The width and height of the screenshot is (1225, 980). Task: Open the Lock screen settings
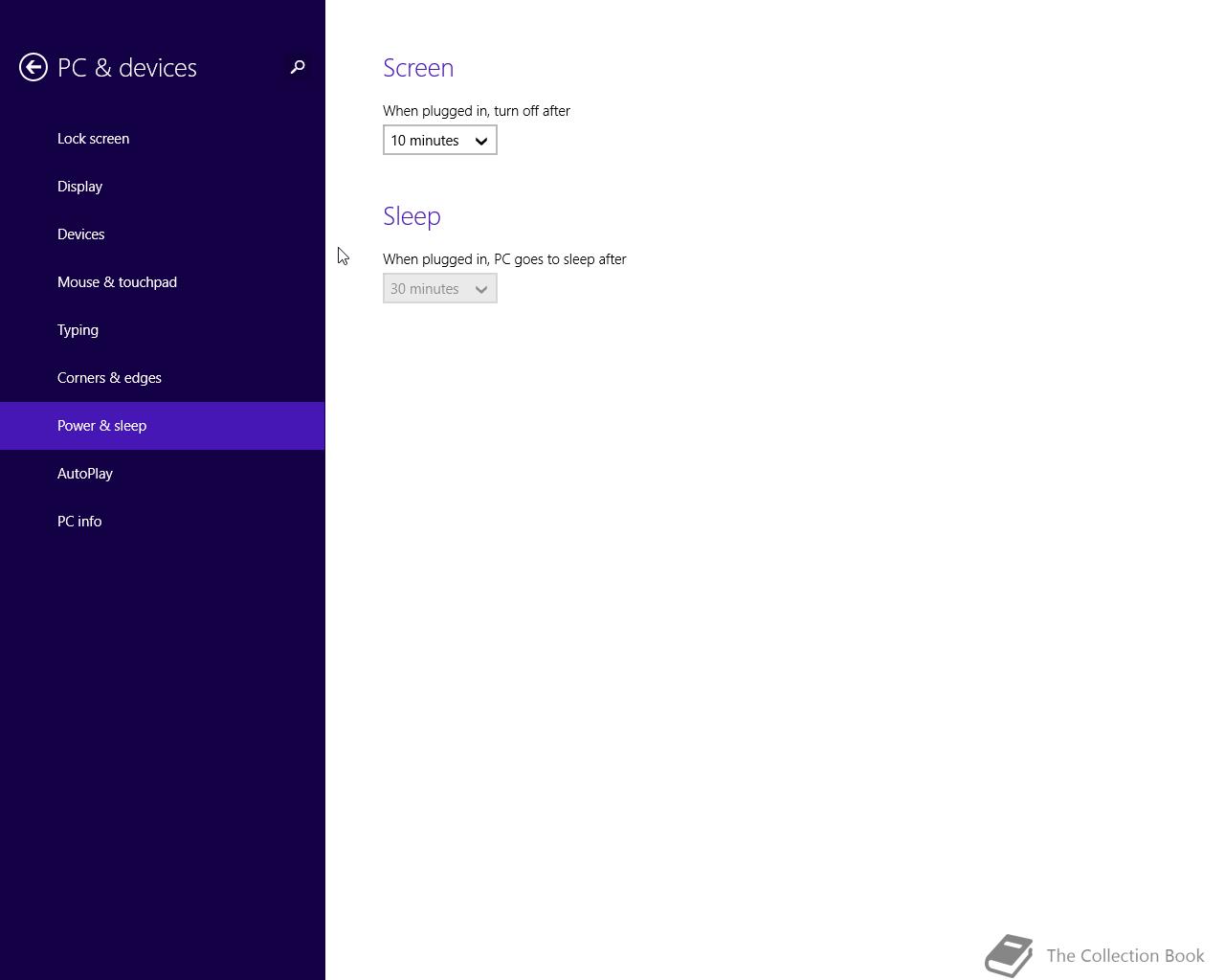coord(163,139)
